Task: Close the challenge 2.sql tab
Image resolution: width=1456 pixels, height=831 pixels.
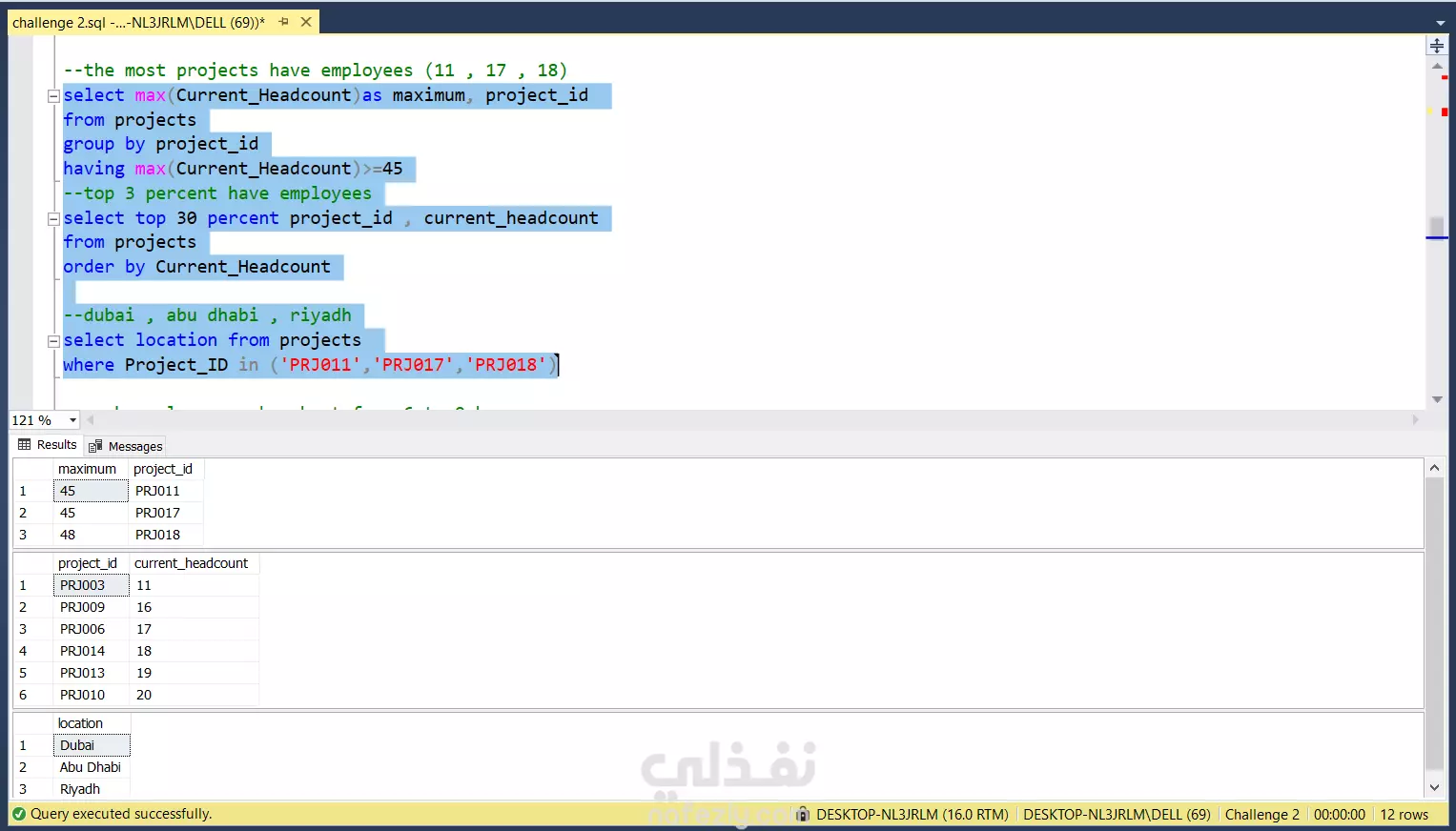Action: (306, 22)
